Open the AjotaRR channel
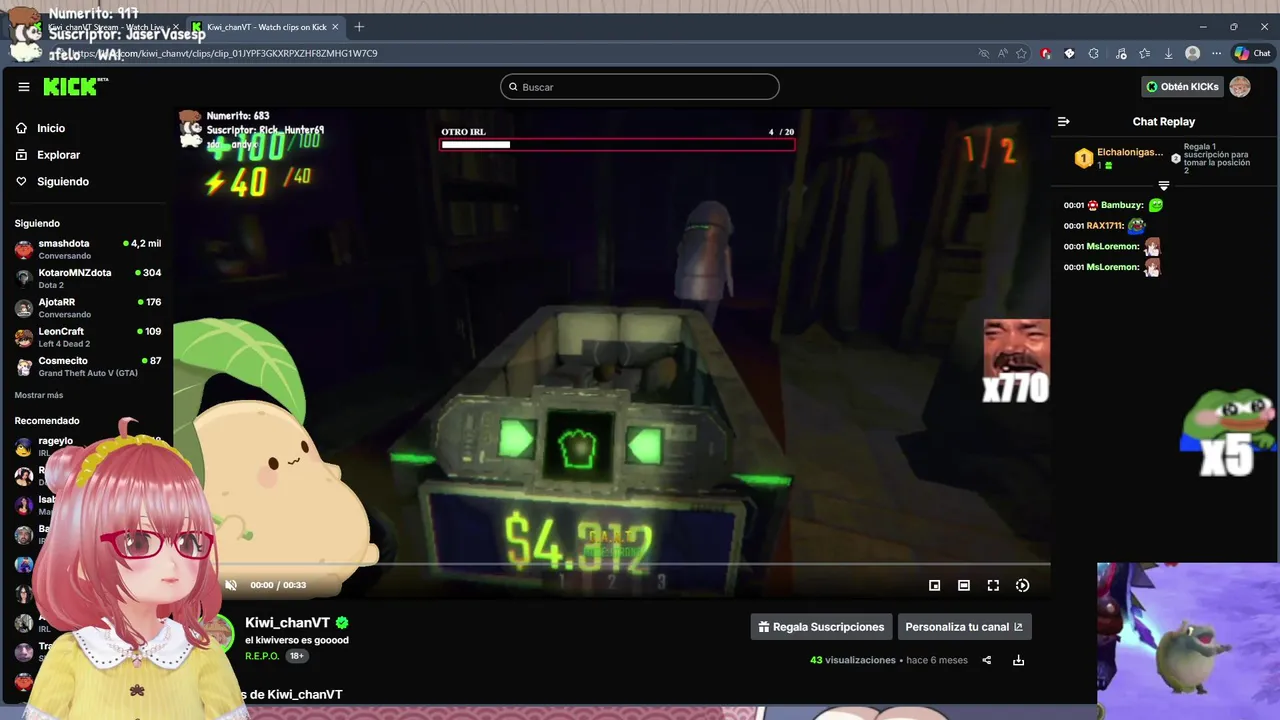This screenshot has height=720, width=1280. pyautogui.click(x=87, y=307)
